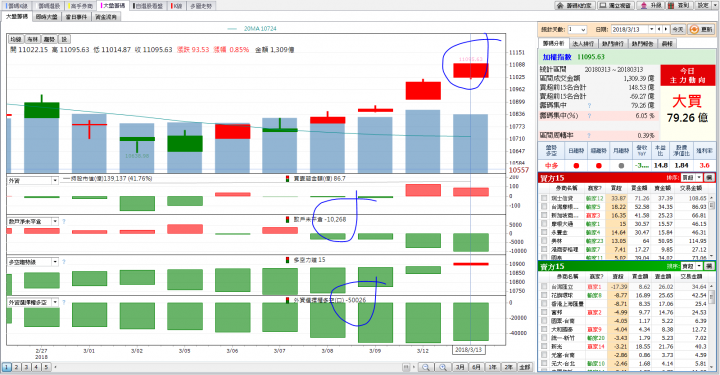Set chart range to 全部
The height and width of the screenshot is (375, 720).
[524, 367]
